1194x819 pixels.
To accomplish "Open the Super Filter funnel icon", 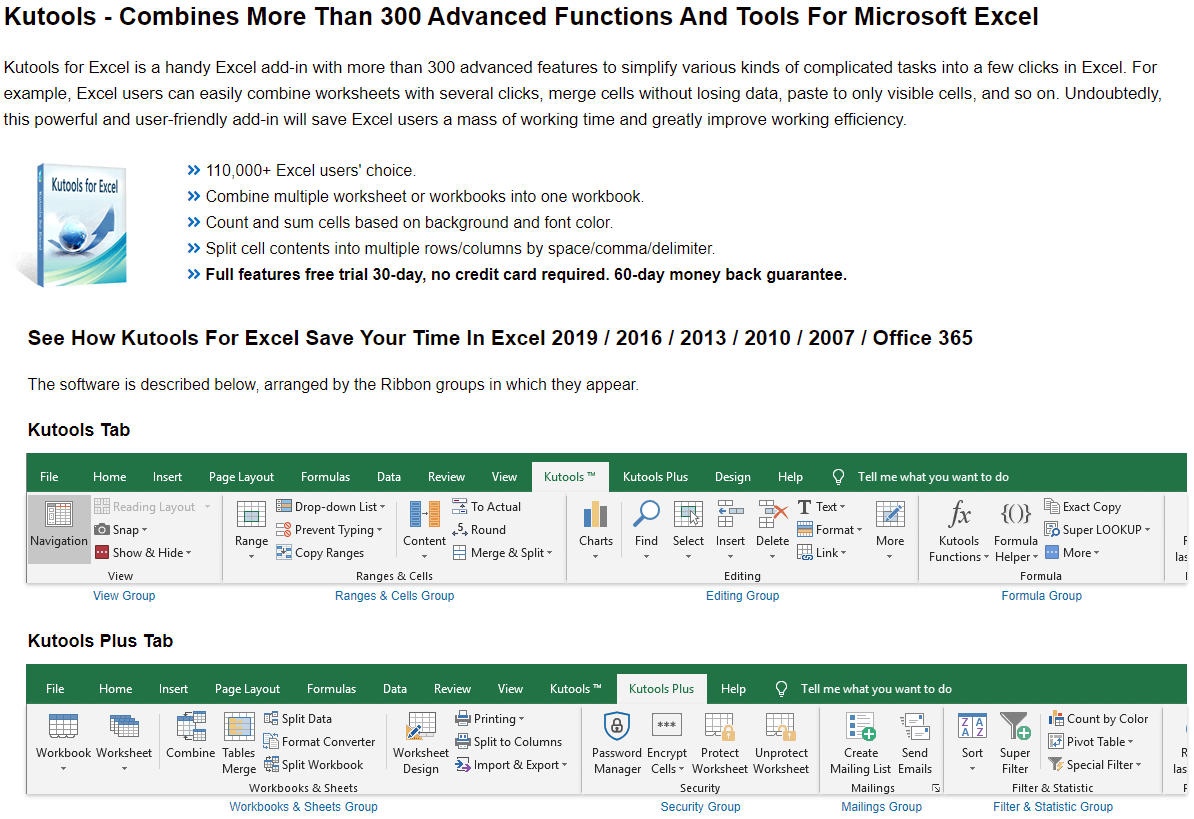I will (x=1015, y=726).
